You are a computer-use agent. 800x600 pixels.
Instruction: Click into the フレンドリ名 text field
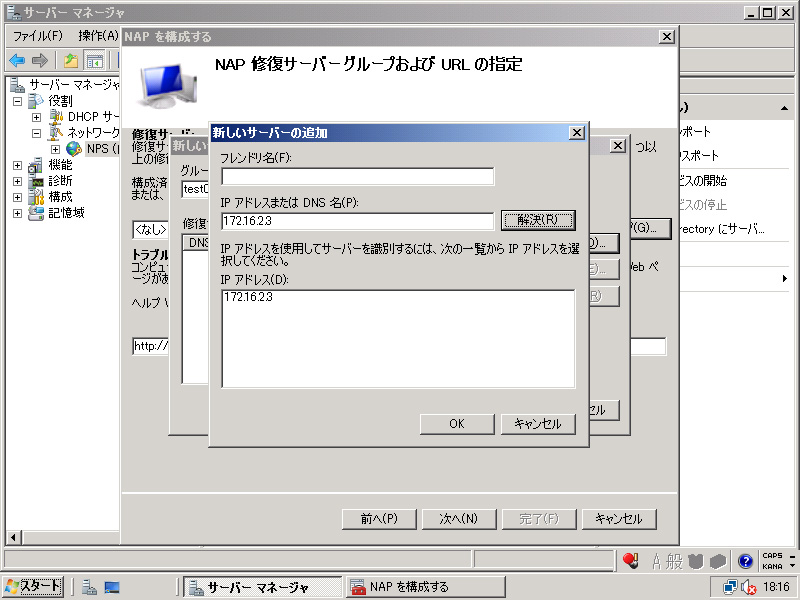[358, 177]
